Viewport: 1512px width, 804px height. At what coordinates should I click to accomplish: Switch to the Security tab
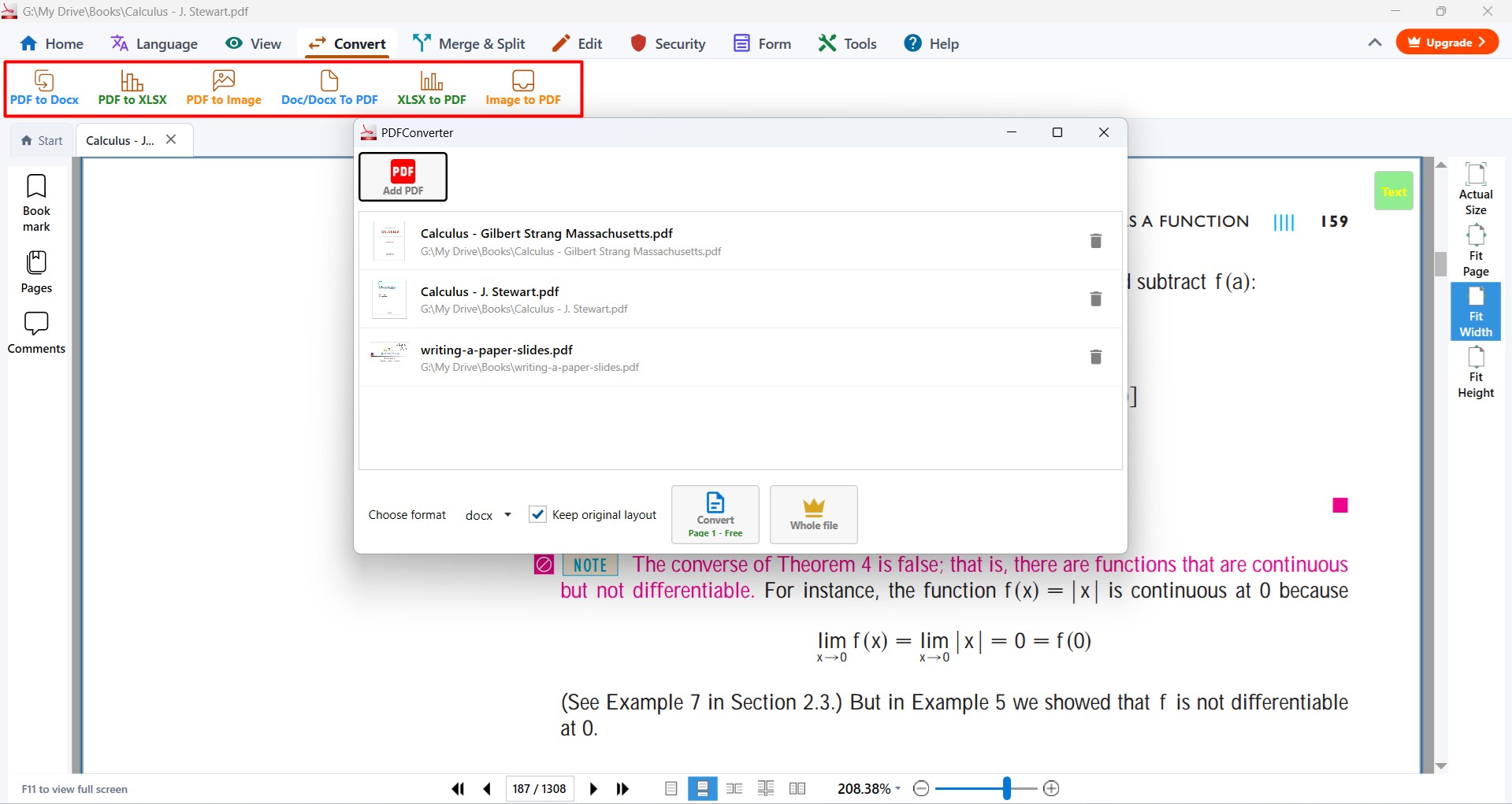coord(668,43)
